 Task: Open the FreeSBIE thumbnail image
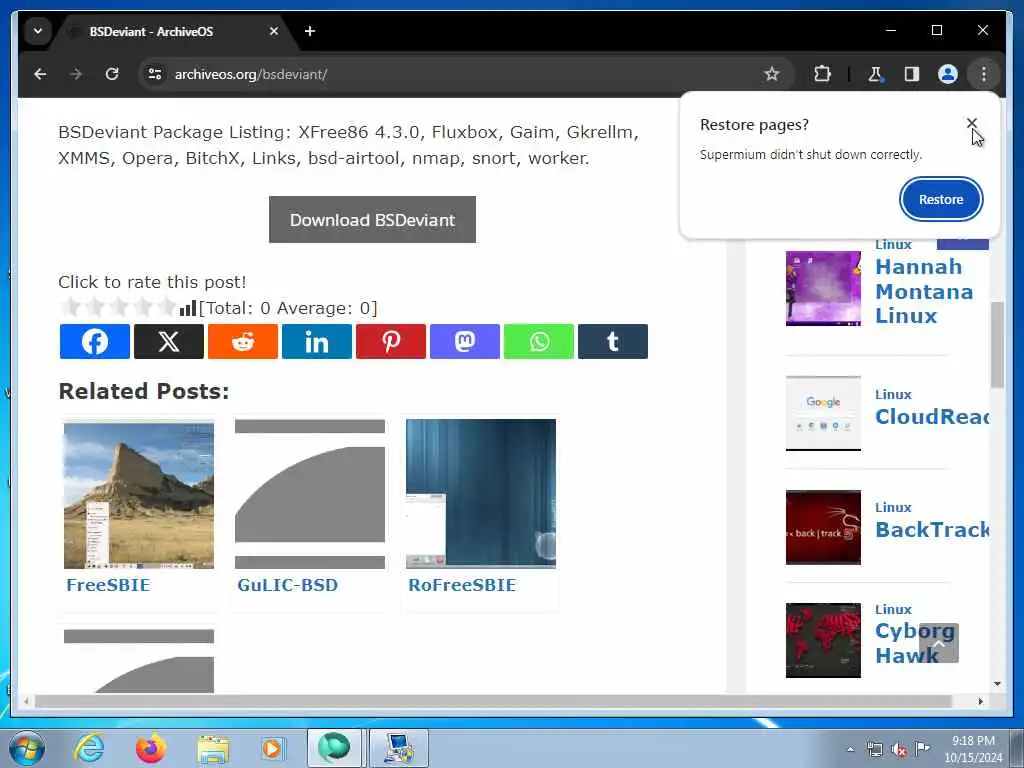[x=139, y=494]
